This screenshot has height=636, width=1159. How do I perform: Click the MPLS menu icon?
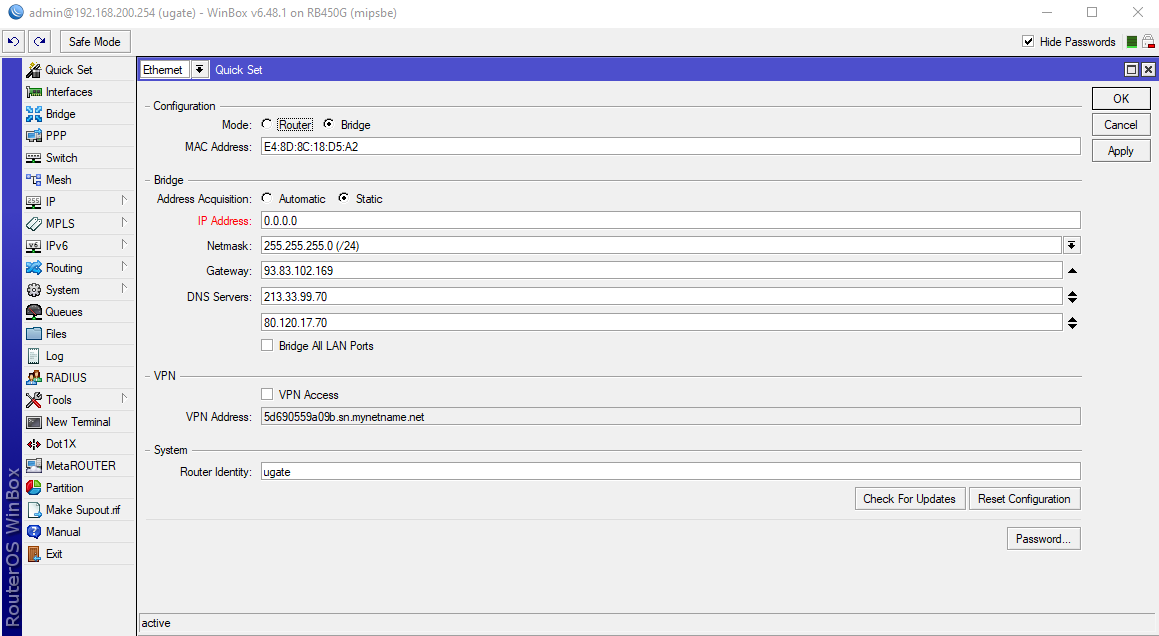(34, 223)
